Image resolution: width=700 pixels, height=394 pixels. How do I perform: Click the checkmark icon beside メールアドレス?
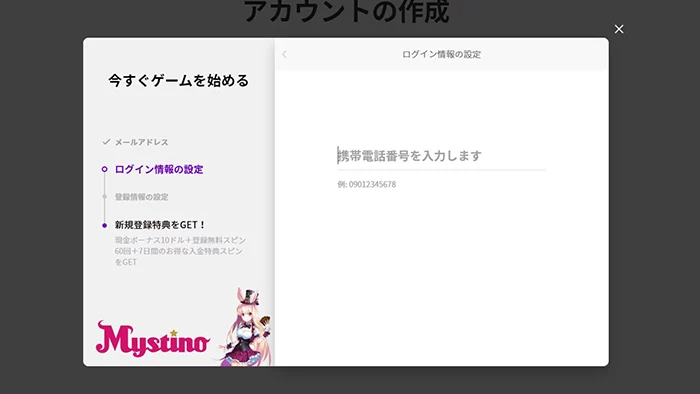point(106,142)
